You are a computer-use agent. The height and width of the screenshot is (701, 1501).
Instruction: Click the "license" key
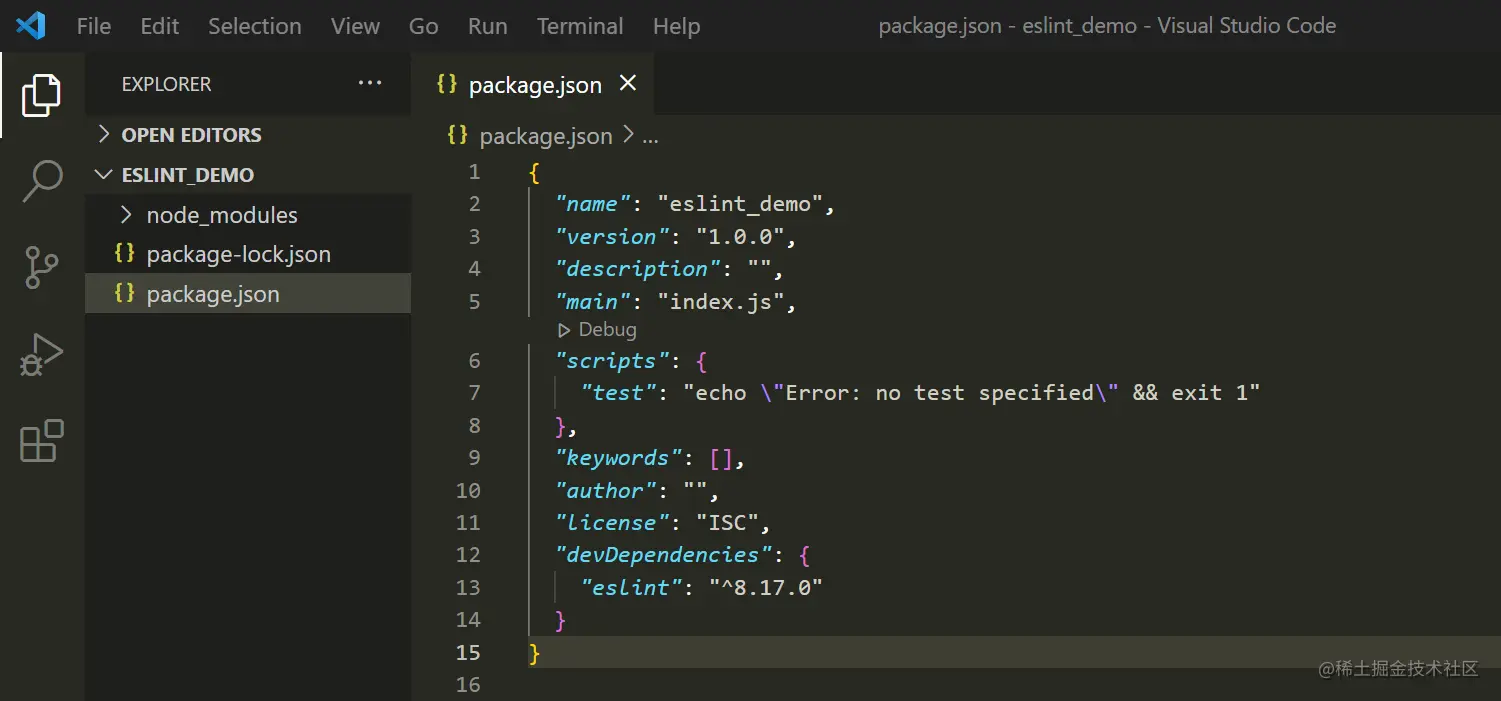pos(613,523)
